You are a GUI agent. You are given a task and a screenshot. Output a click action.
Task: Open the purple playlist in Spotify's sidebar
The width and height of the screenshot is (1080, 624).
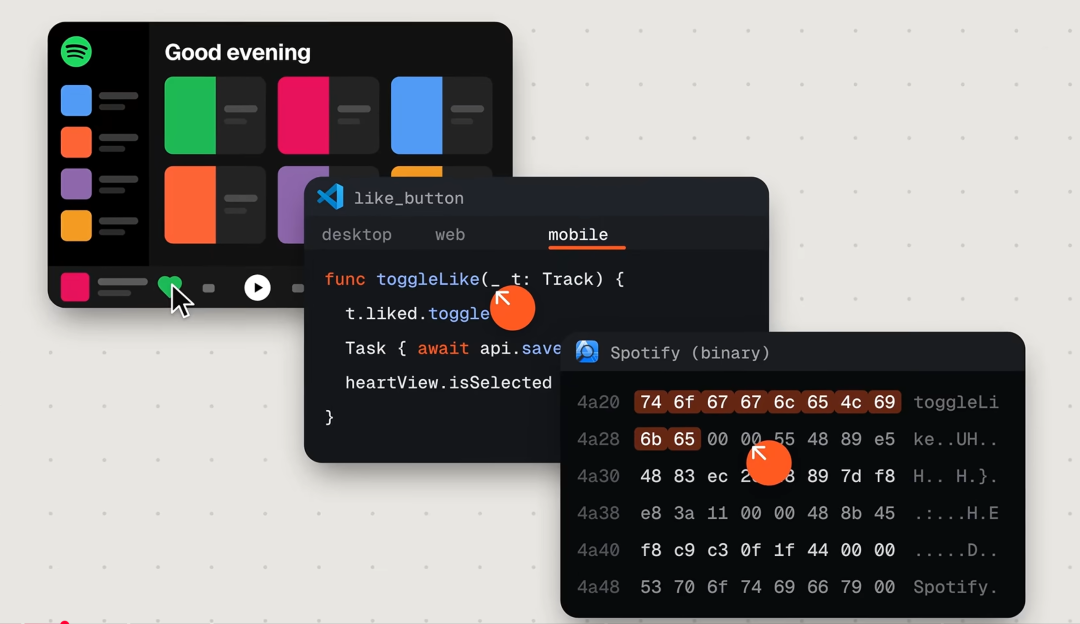tap(99, 184)
